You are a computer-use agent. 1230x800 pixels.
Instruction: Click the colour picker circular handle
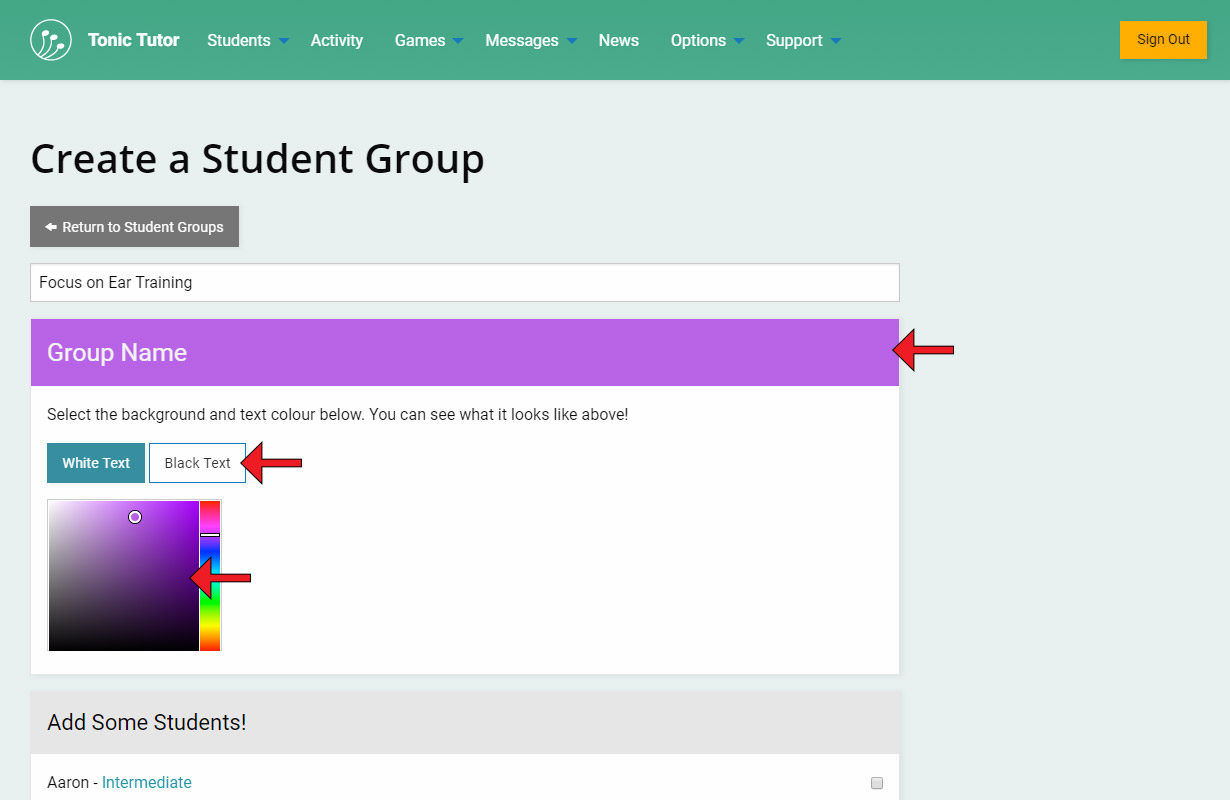pyautogui.click(x=135, y=517)
